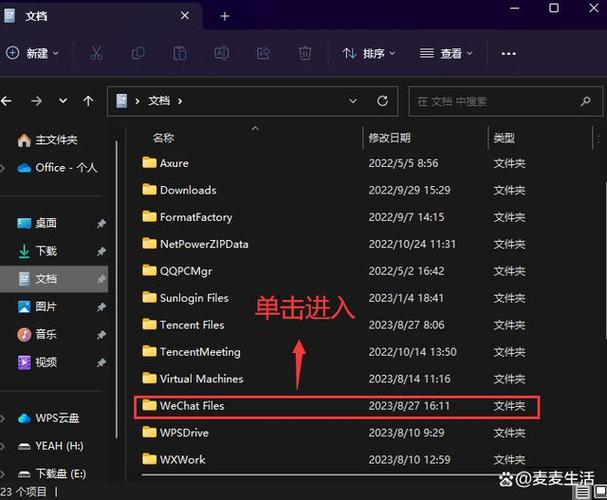Image resolution: width=607 pixels, height=500 pixels.
Task: Open 下载 in quick access
Action: tap(37, 251)
